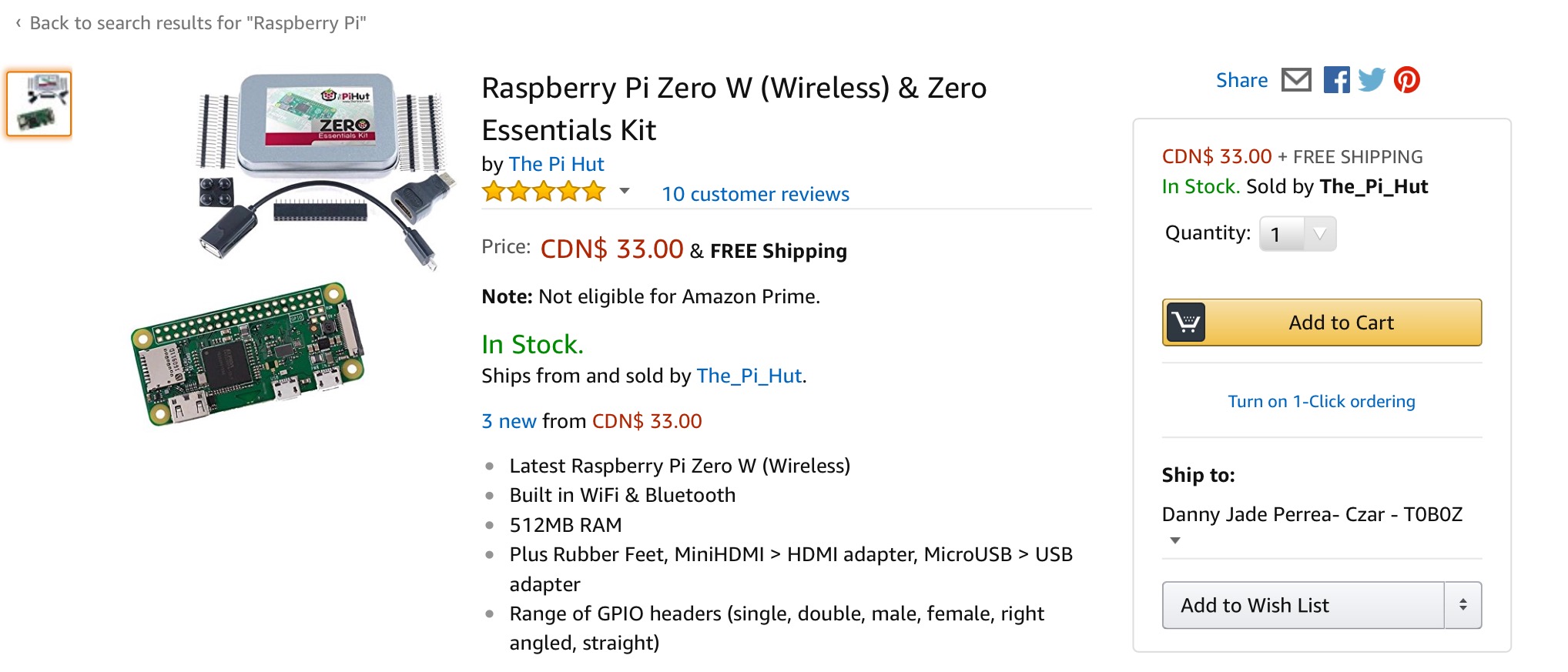The width and height of the screenshot is (1568, 672).
Task: Expand the ship-to address dropdown arrow
Action: point(1175,540)
